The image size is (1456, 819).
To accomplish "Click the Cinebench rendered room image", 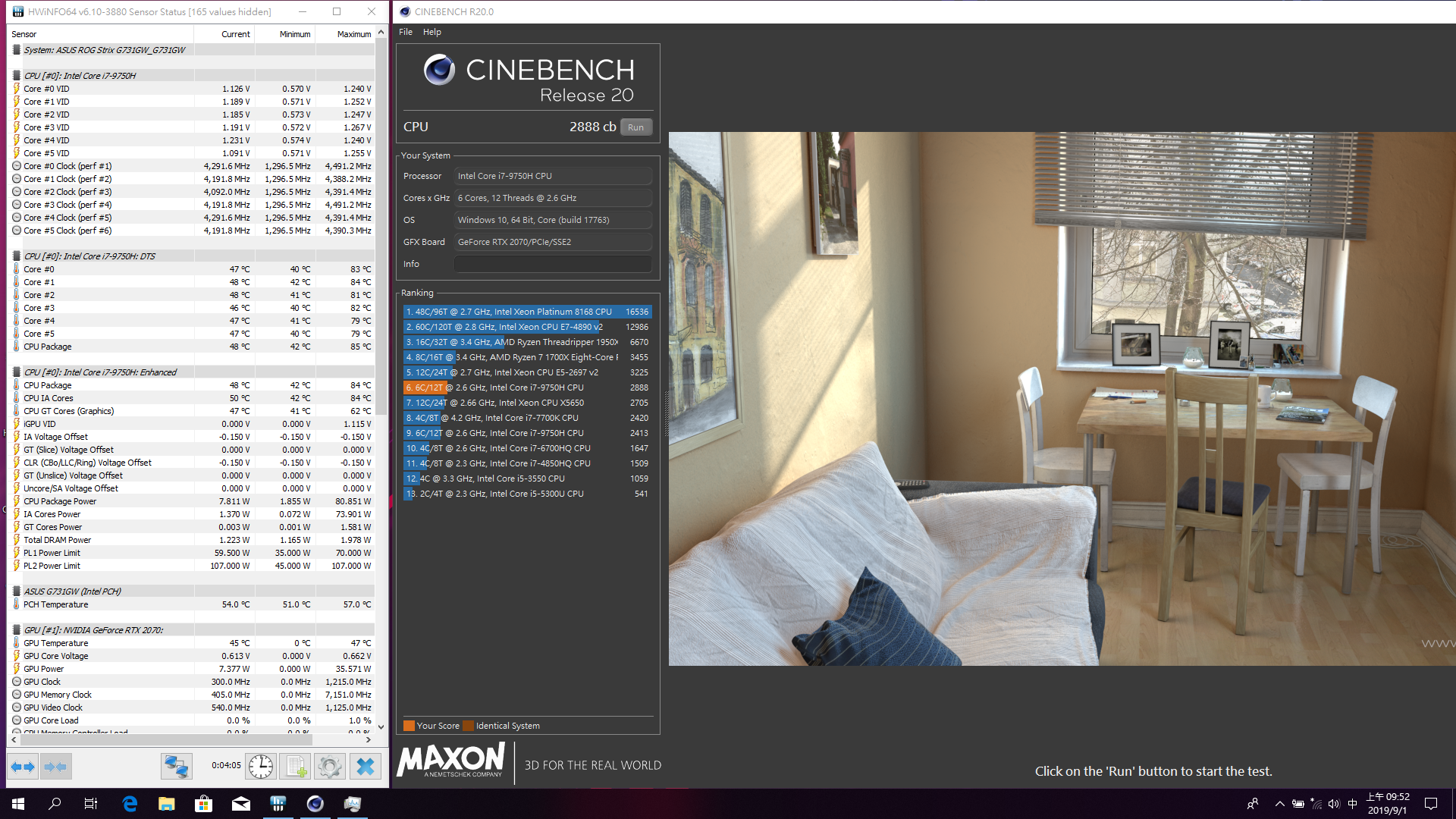I will click(x=1062, y=399).
